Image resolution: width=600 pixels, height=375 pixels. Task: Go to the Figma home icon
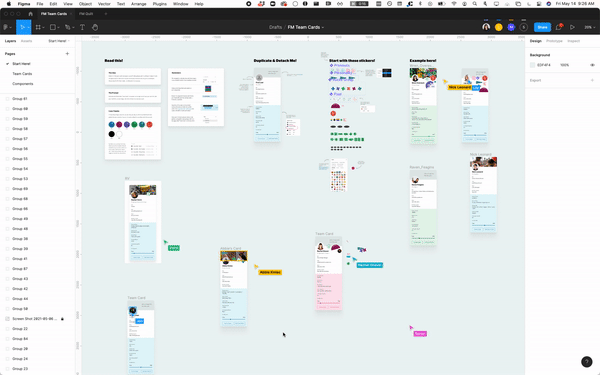tap(31, 14)
